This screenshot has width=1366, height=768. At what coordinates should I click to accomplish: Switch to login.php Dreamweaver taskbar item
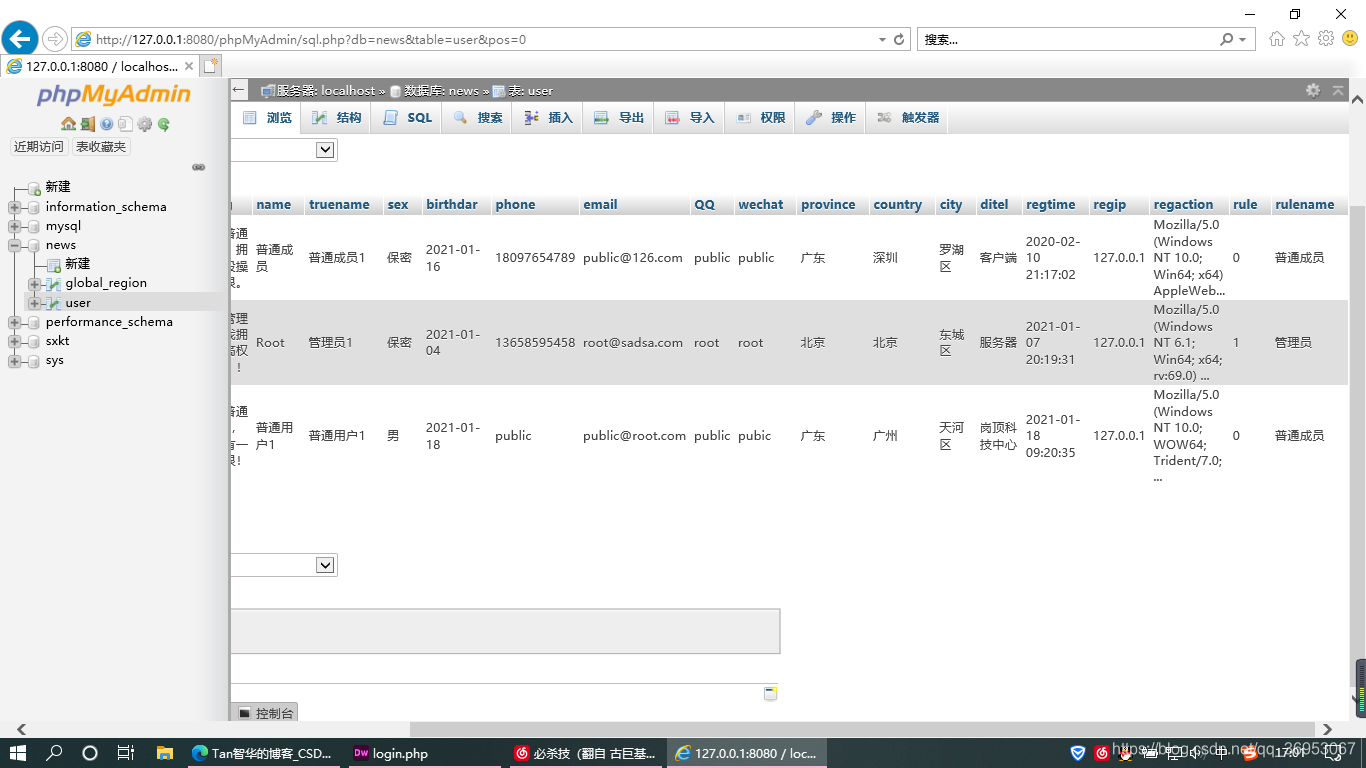424,753
